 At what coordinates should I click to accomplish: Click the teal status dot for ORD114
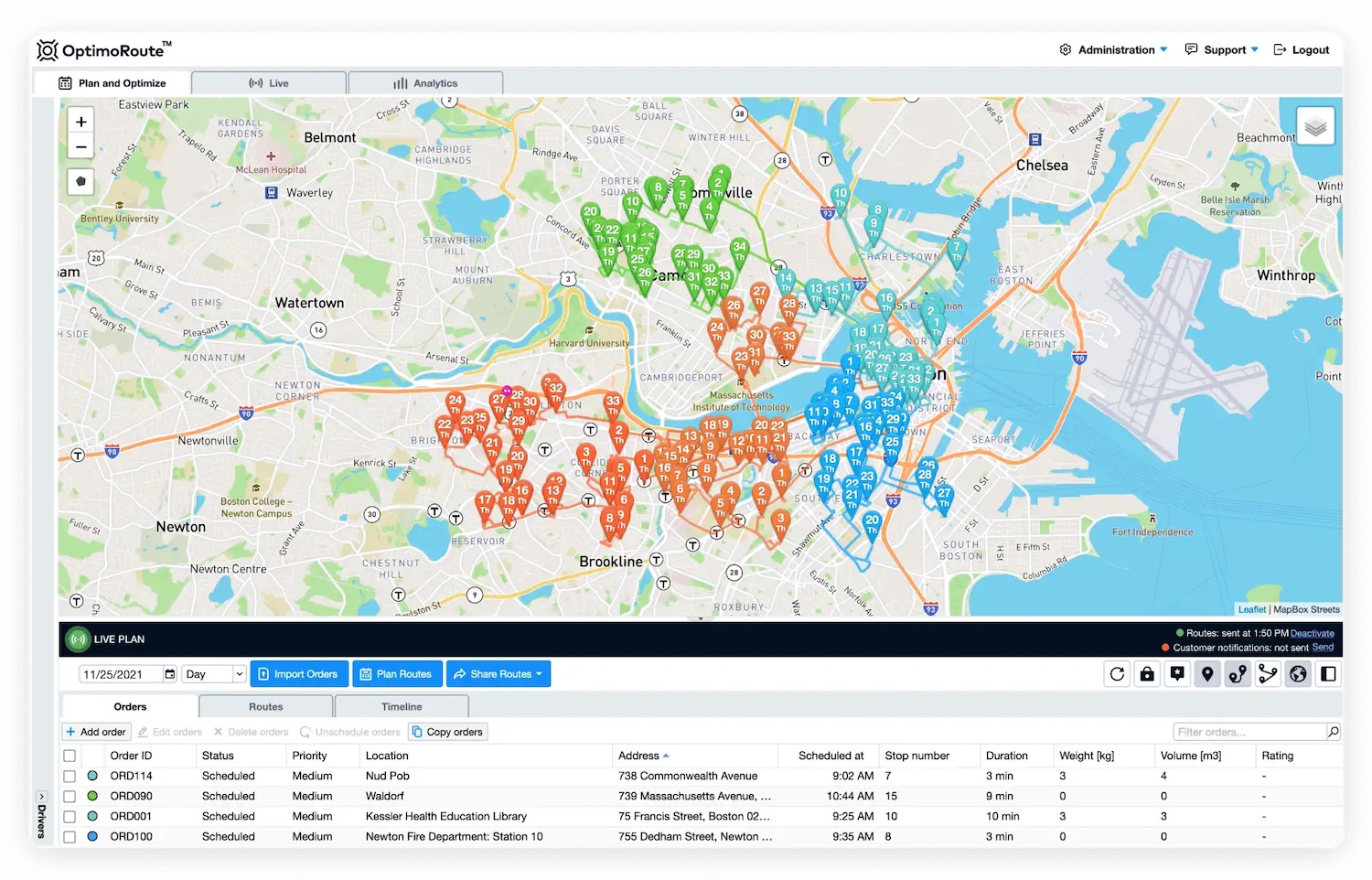[92, 776]
